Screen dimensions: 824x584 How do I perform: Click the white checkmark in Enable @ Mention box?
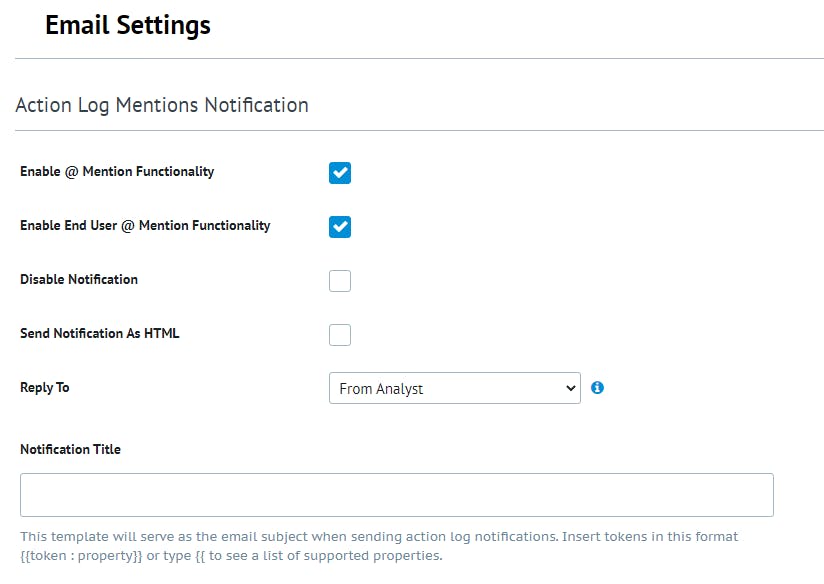[x=340, y=173]
